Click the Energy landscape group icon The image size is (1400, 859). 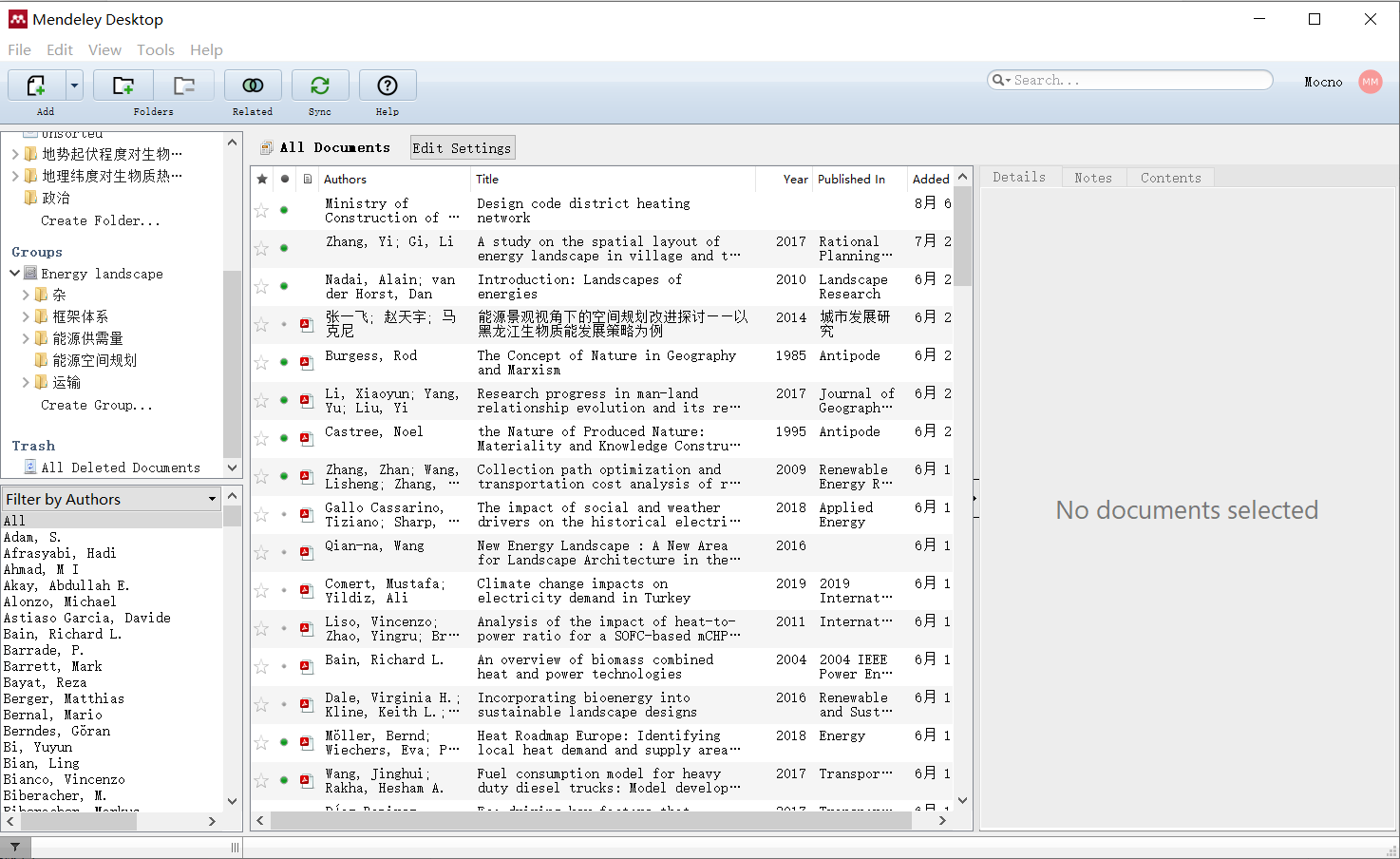[x=30, y=274]
